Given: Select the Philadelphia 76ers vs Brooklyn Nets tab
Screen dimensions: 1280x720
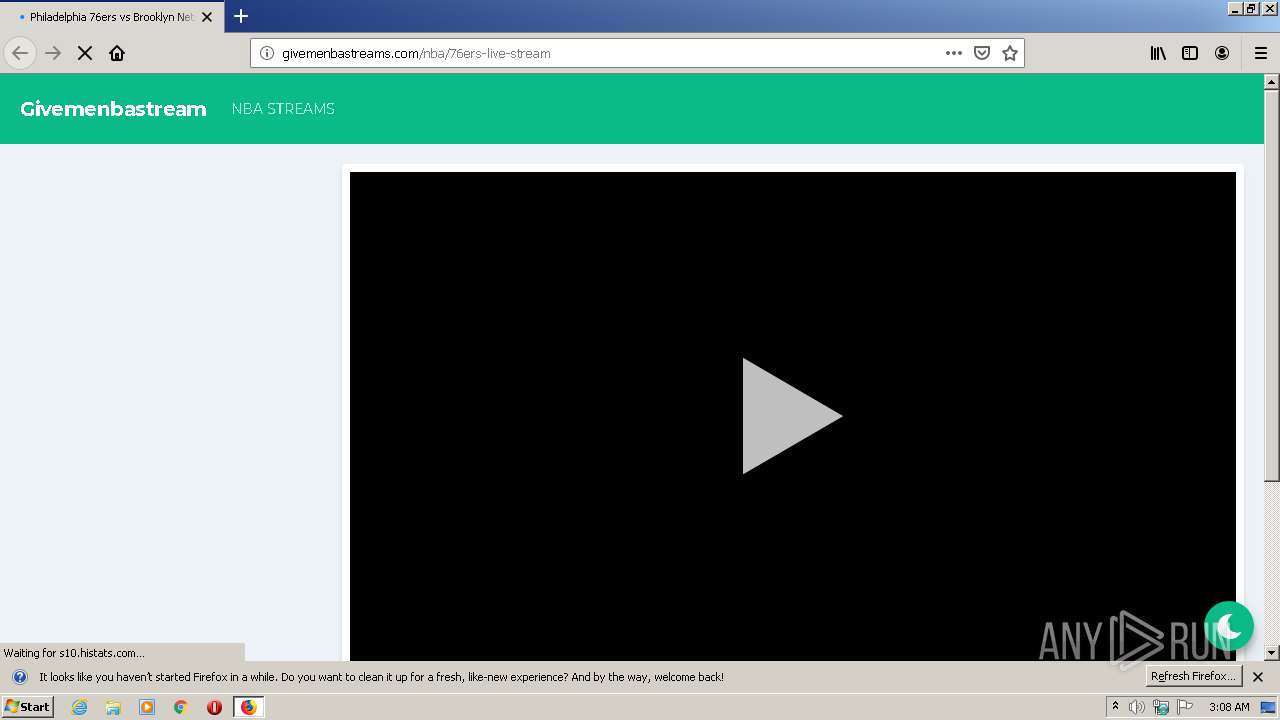Looking at the screenshot, I should pos(112,17).
